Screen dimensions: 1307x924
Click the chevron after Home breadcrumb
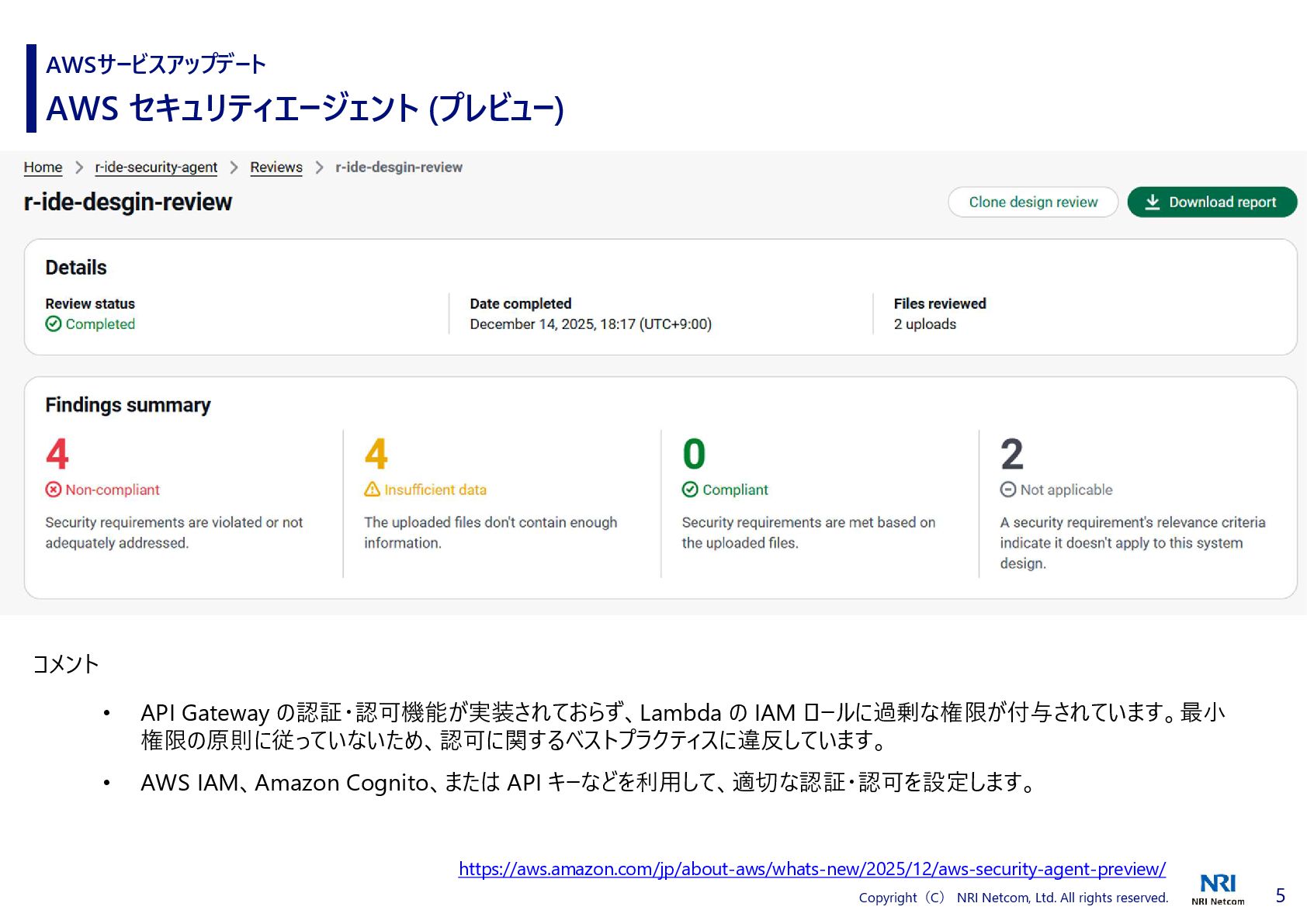[79, 168]
